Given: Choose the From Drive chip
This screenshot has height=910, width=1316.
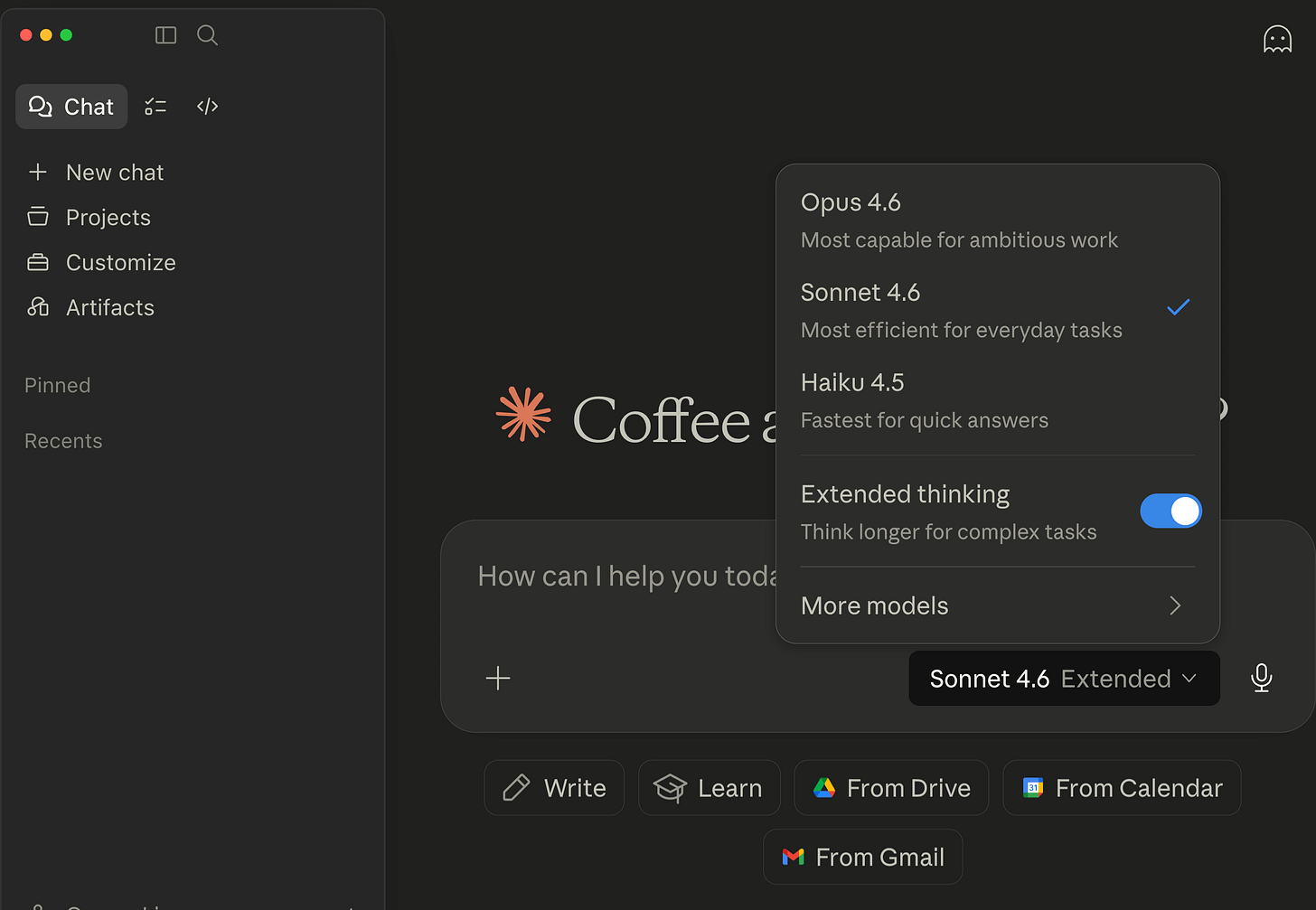Looking at the screenshot, I should pyautogui.click(x=891, y=788).
